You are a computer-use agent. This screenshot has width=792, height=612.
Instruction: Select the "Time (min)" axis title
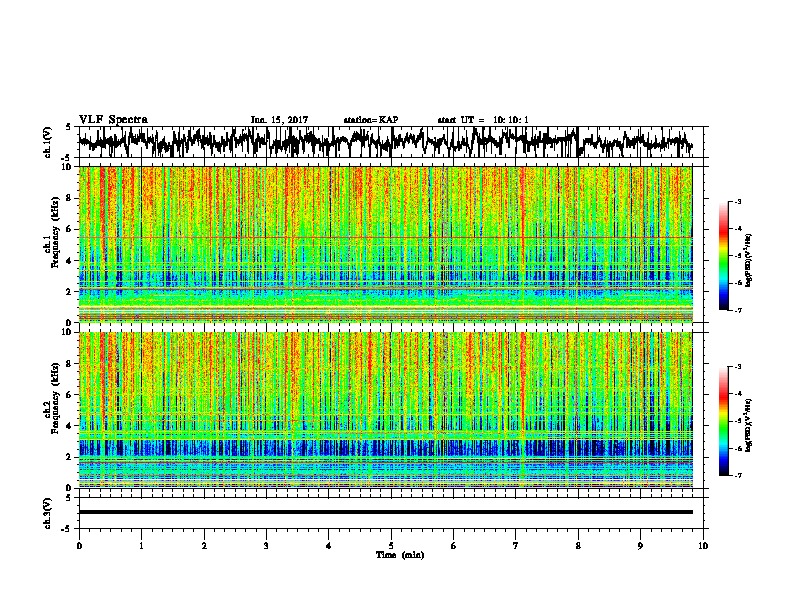tap(400, 555)
